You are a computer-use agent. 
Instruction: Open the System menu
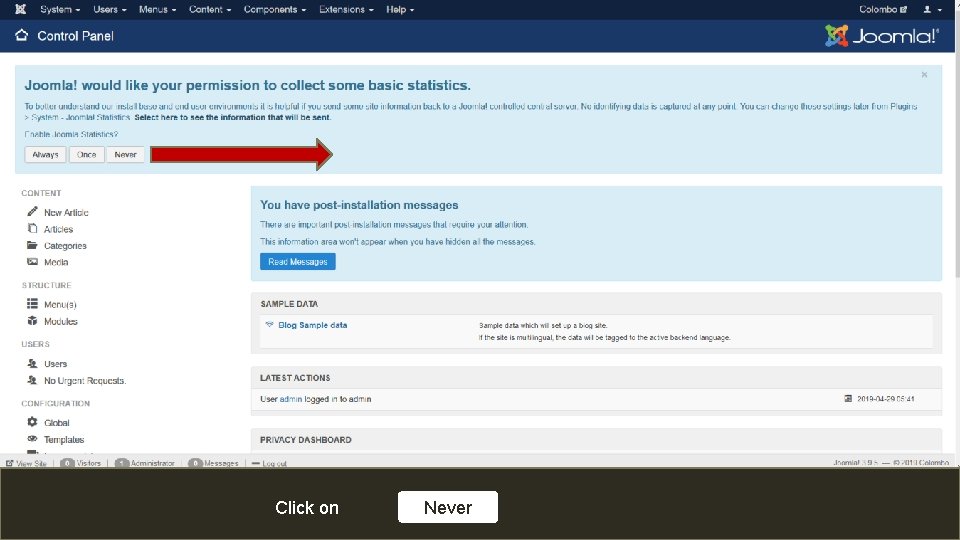60,9
